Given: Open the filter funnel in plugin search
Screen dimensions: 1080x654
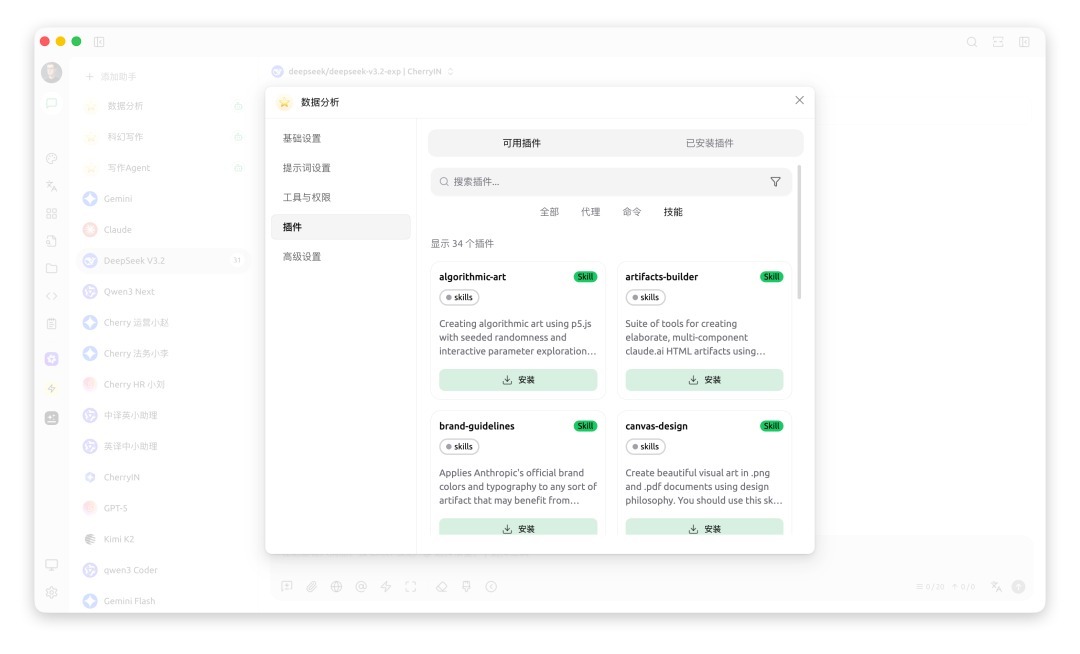Looking at the screenshot, I should [776, 182].
